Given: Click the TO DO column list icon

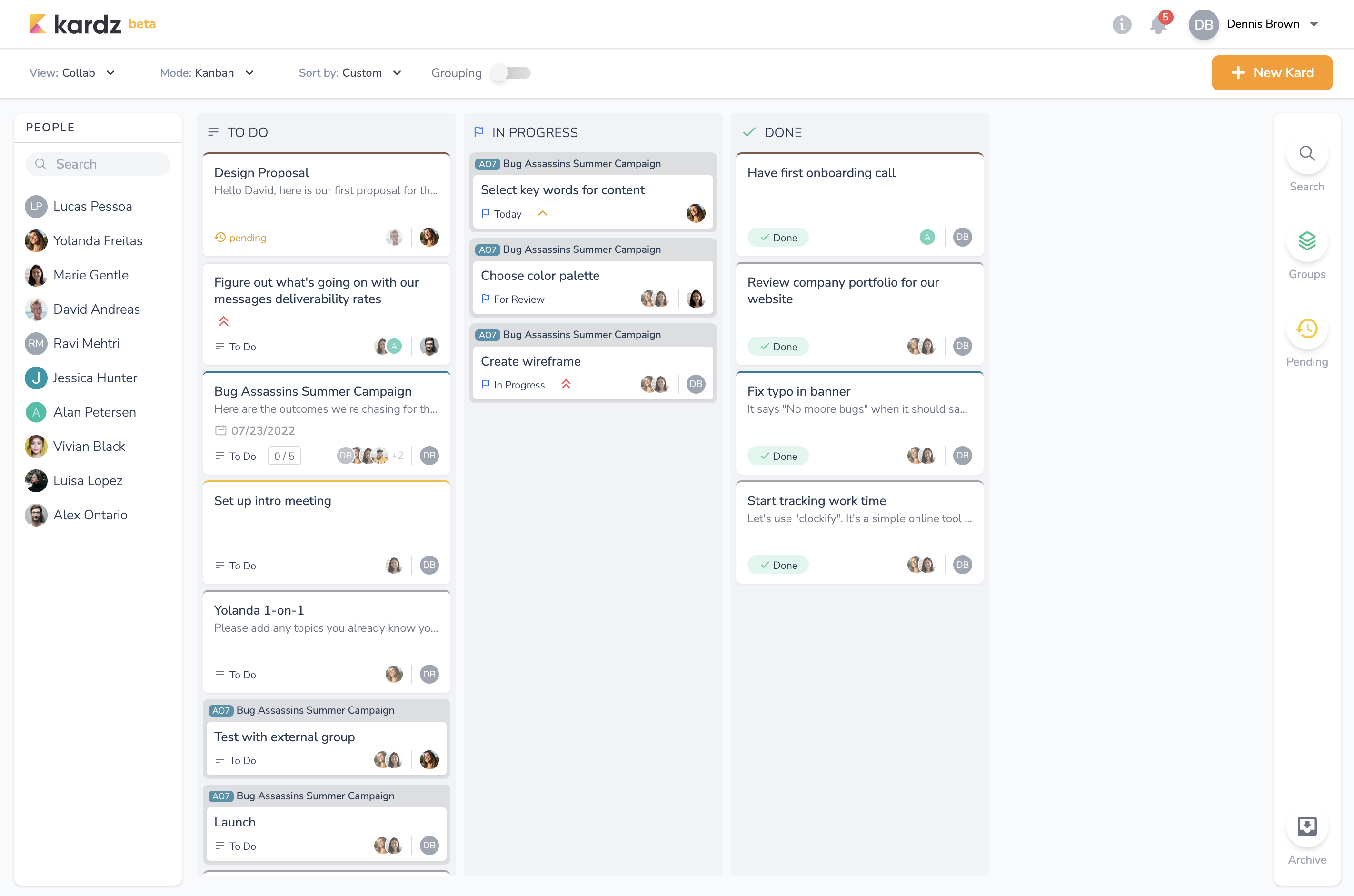Looking at the screenshot, I should pyautogui.click(x=213, y=132).
